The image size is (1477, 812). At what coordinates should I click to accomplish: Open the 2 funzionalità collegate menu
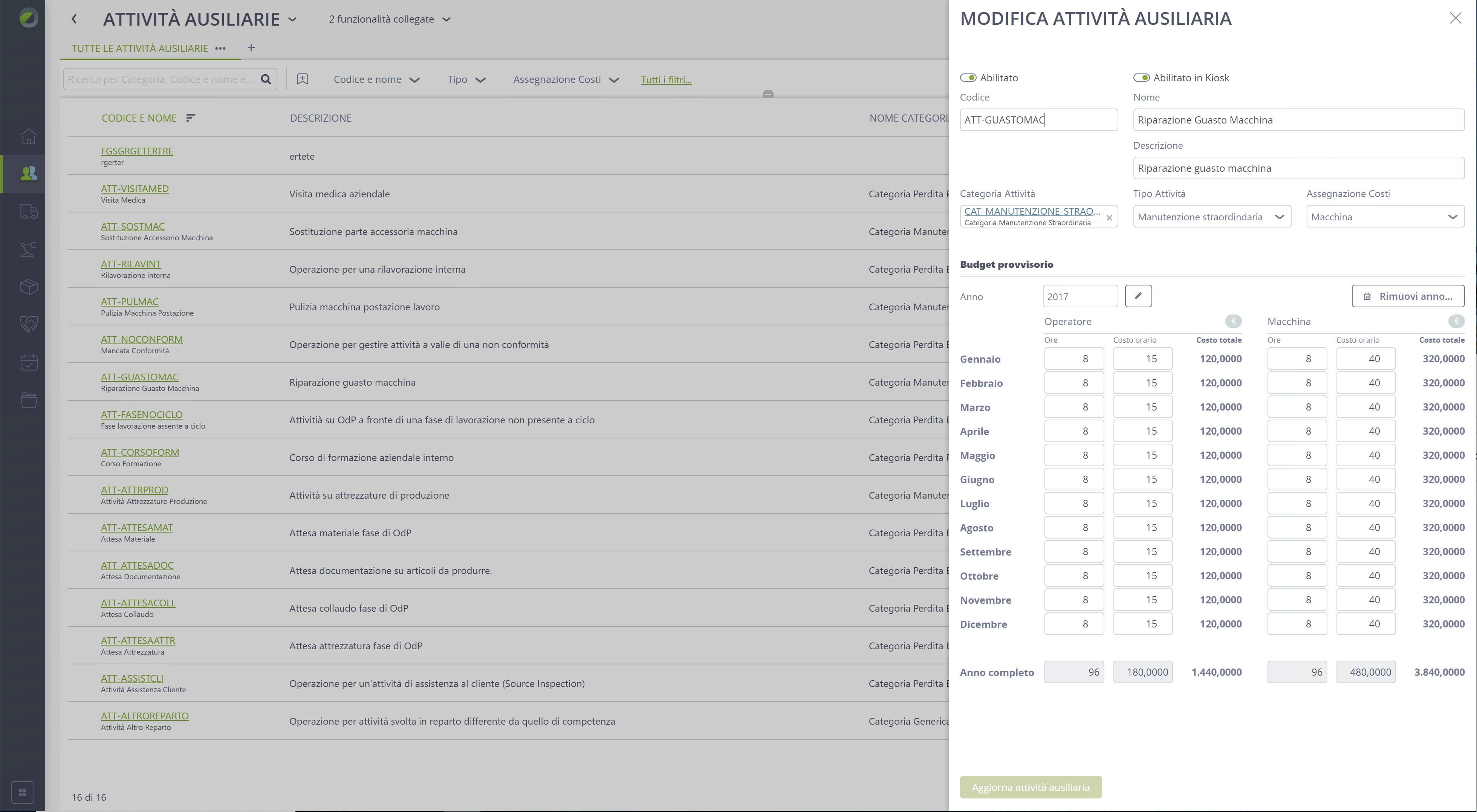point(390,19)
